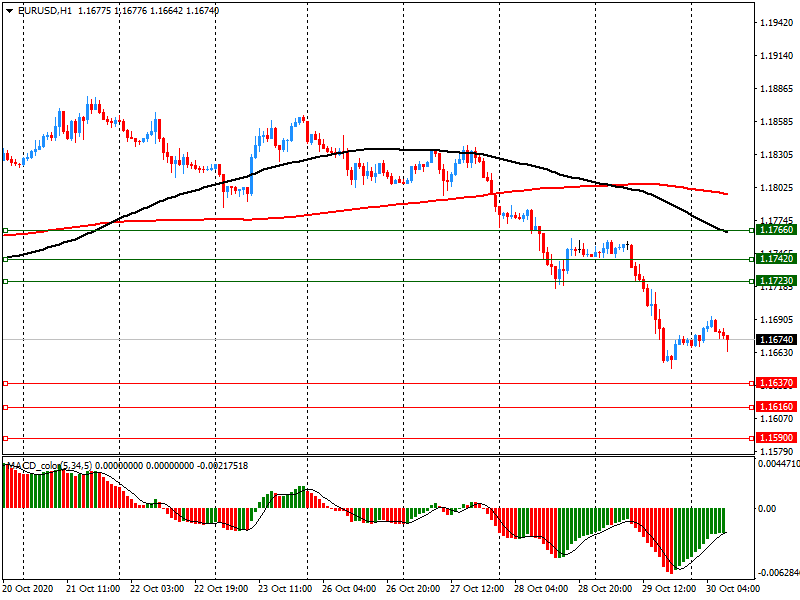Click the right-end handle of the 1.15900 line
This screenshot has height=600, width=800.
752,439
